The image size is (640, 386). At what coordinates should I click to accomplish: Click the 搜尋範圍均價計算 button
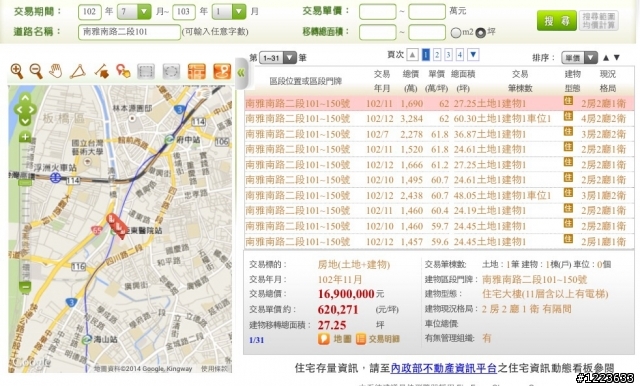598,20
